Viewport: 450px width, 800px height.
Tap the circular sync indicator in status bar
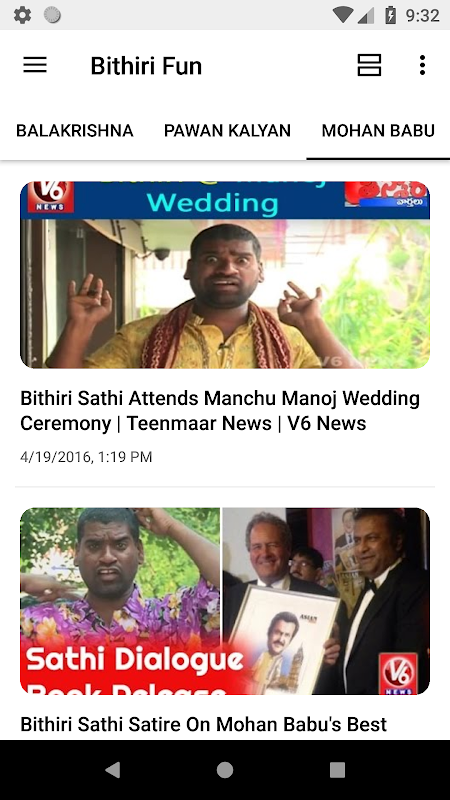[52, 15]
